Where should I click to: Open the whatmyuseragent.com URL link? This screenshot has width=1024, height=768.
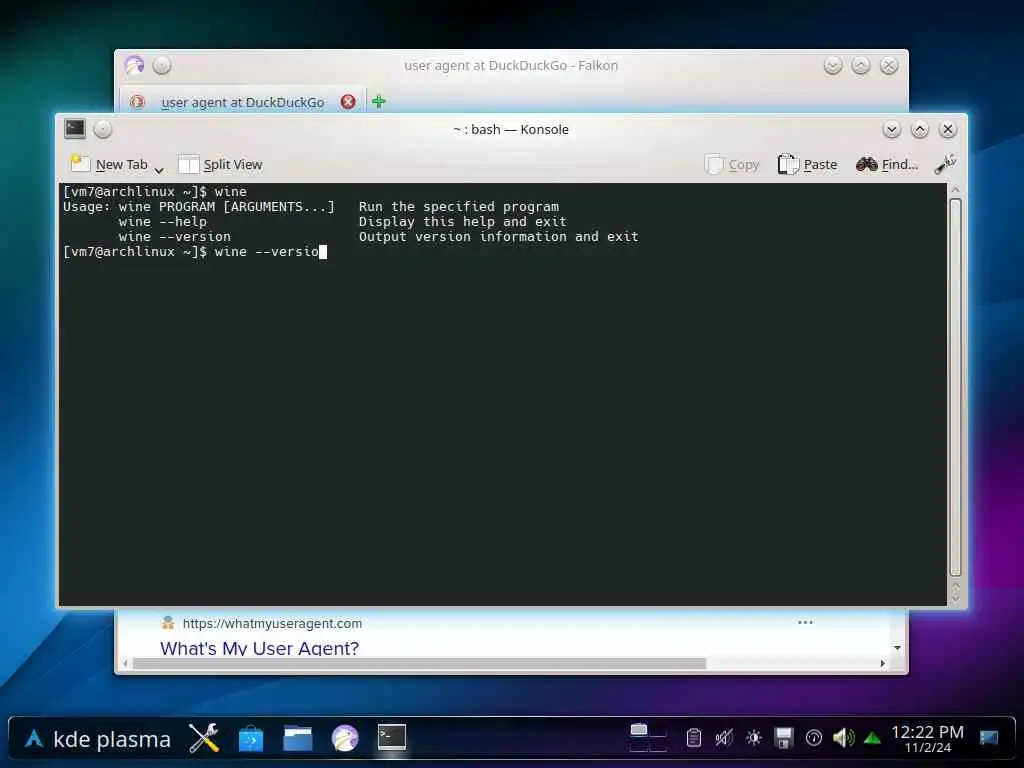point(272,623)
